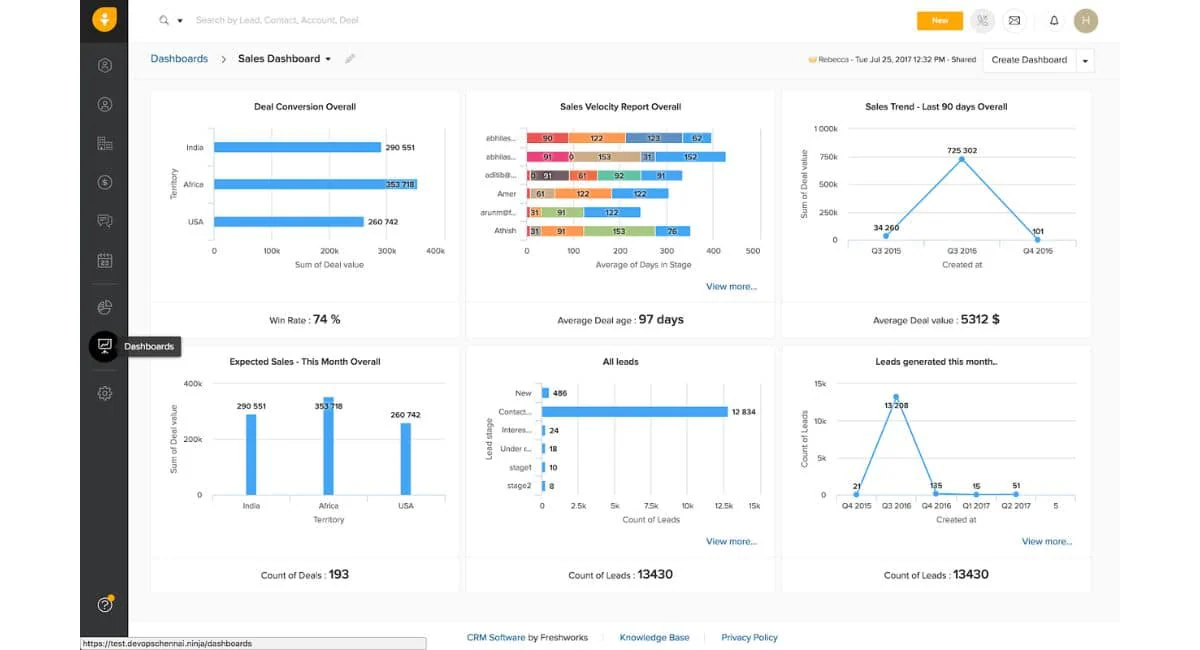Image resolution: width=1200 pixels, height=650 pixels.
Task: Open Settings gear in sidebar
Action: click(x=104, y=393)
